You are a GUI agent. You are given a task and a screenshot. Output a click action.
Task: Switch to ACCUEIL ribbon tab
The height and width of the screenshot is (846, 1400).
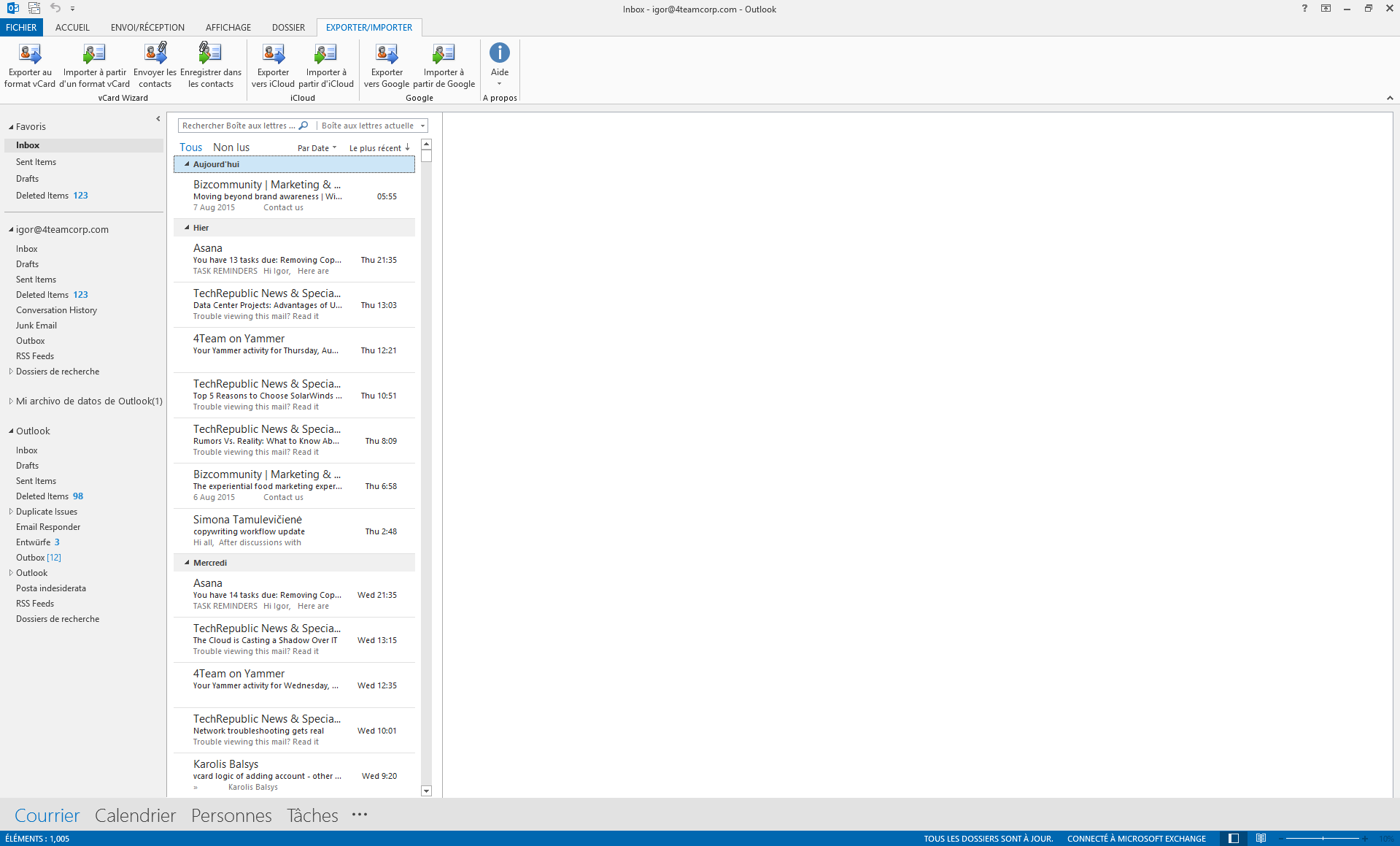pos(72,27)
